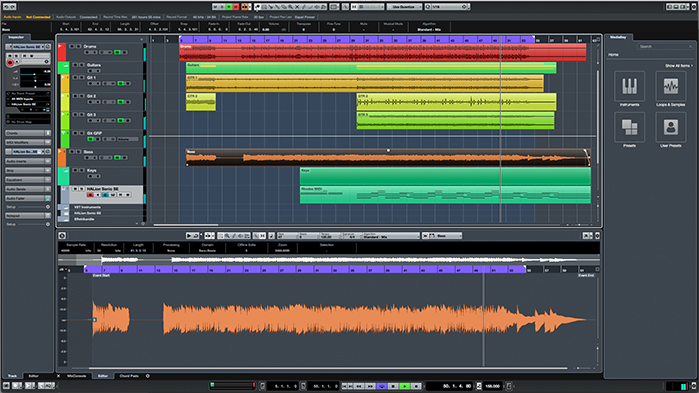Mute the Guitars folder track
Viewport: 699px width, 393px height.
[x=75, y=65]
